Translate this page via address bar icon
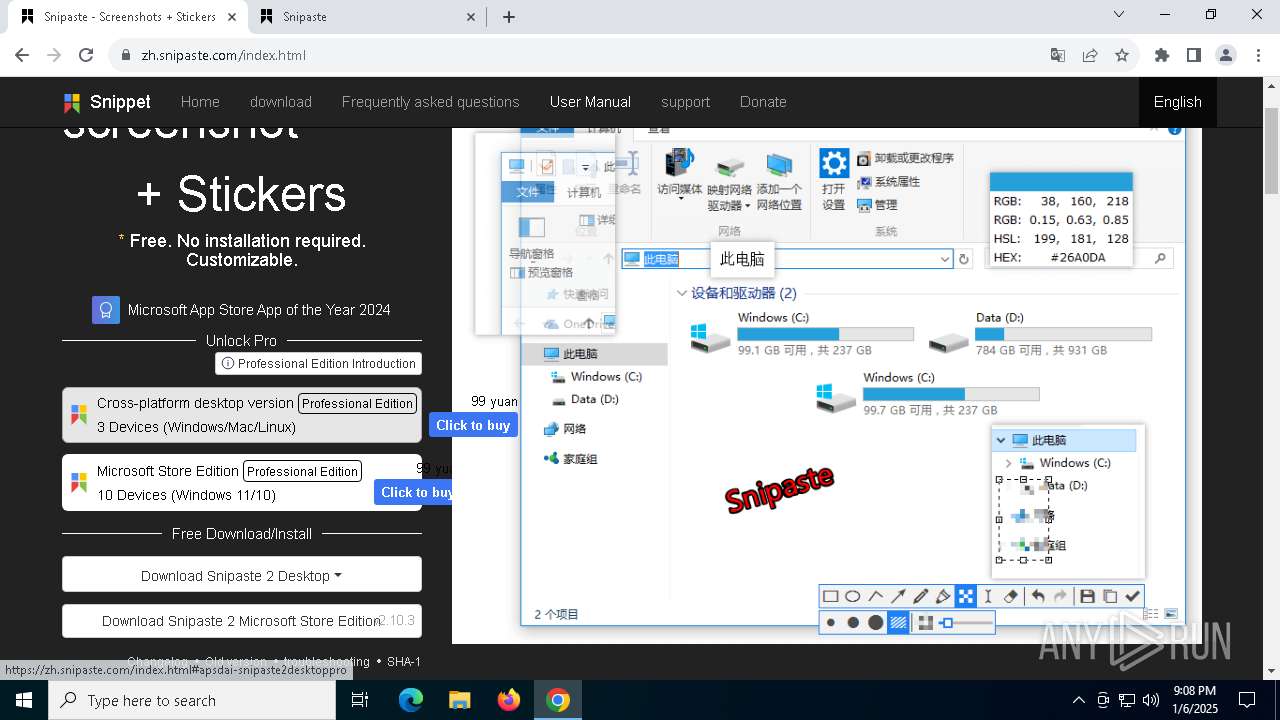 (x=1058, y=55)
